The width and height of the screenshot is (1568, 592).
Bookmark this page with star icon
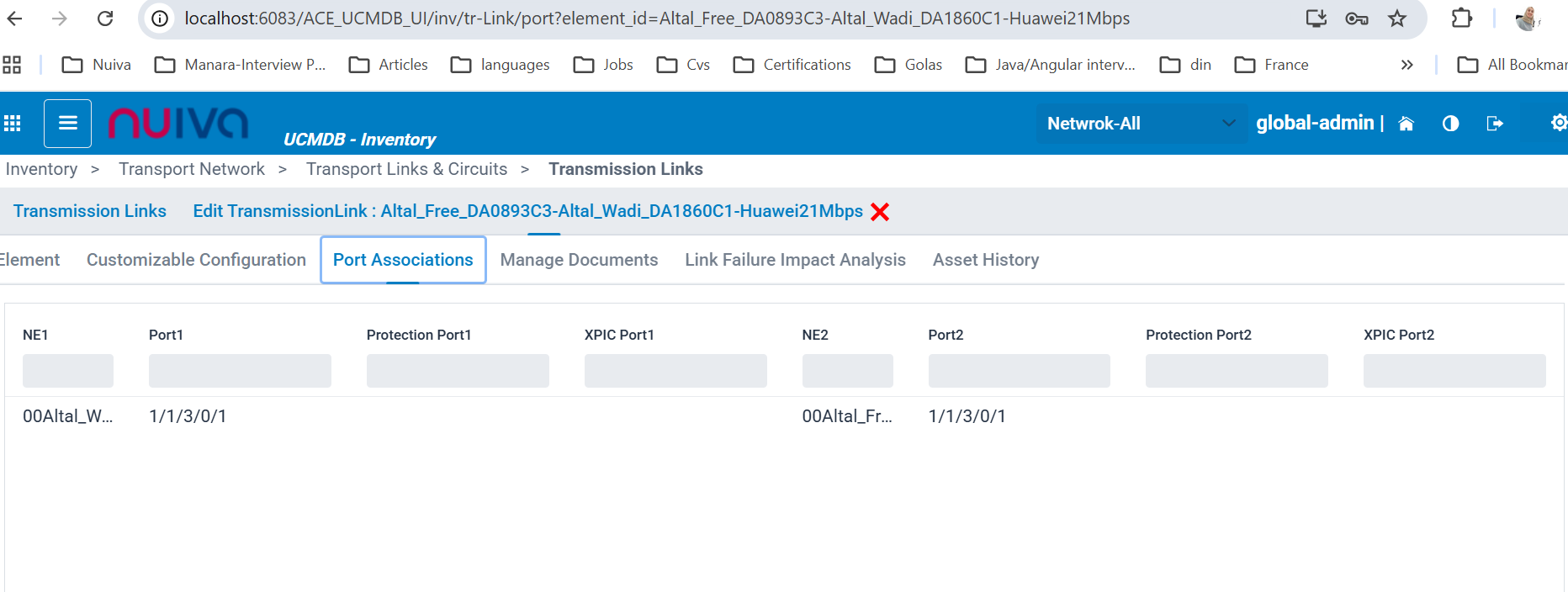[1397, 18]
